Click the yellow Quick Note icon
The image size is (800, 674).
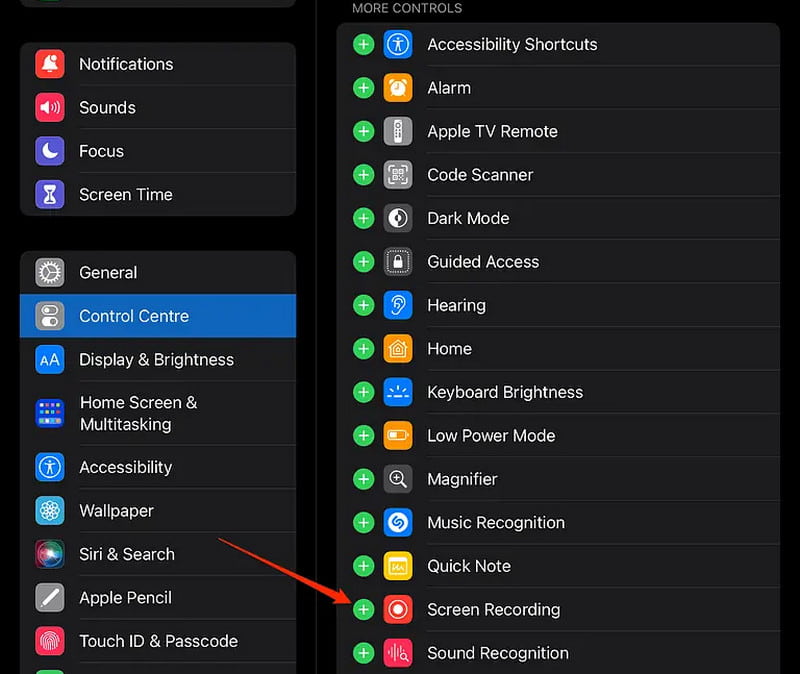coord(398,566)
